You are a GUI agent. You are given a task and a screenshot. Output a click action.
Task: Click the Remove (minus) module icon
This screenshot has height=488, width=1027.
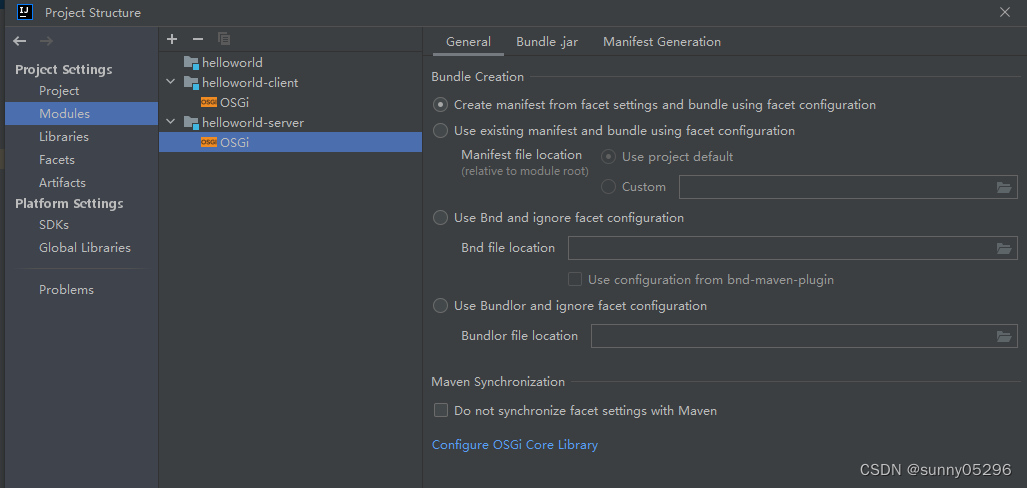[198, 39]
